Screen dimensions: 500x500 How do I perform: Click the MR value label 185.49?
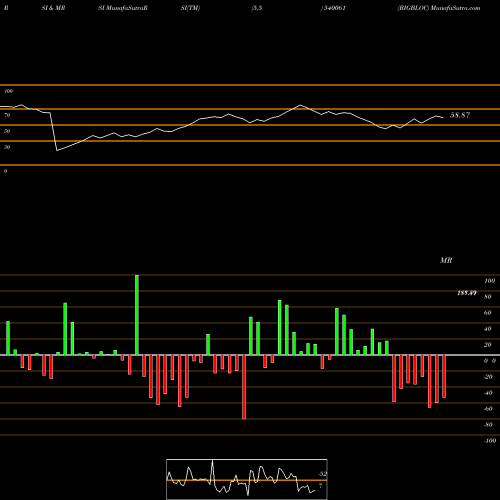point(467,293)
